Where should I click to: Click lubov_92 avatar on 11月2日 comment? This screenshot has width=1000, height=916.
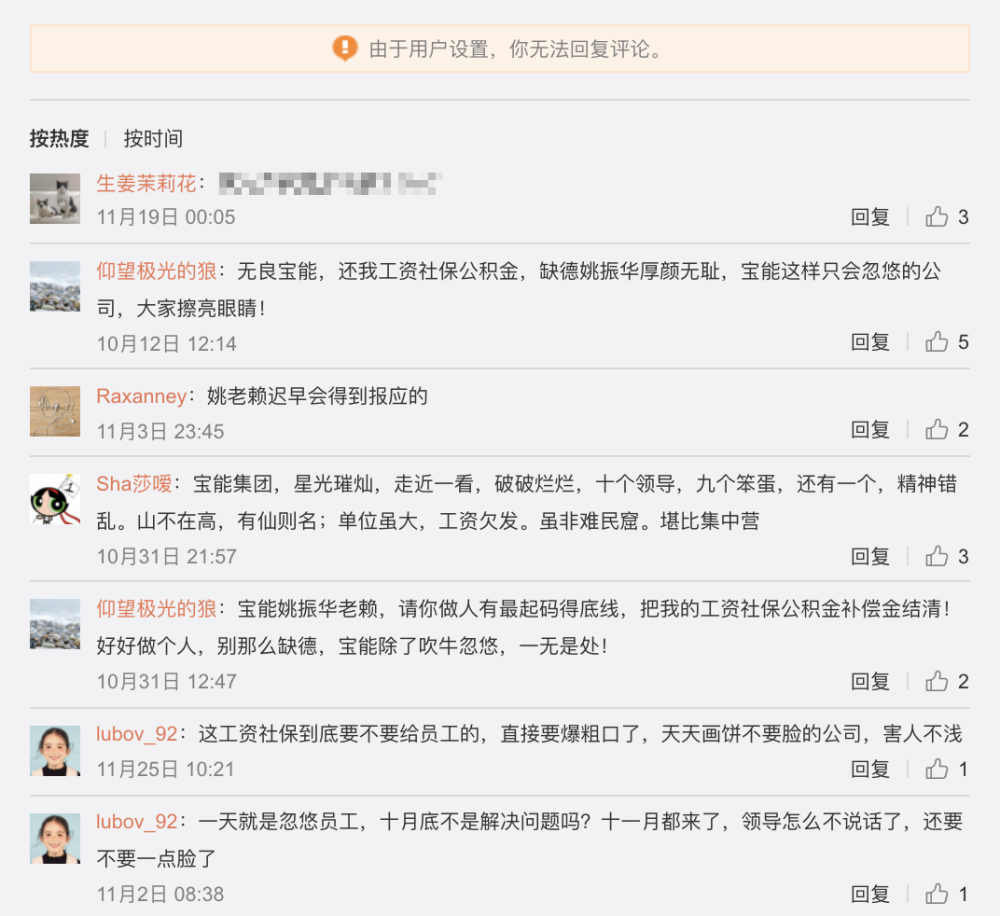point(55,838)
